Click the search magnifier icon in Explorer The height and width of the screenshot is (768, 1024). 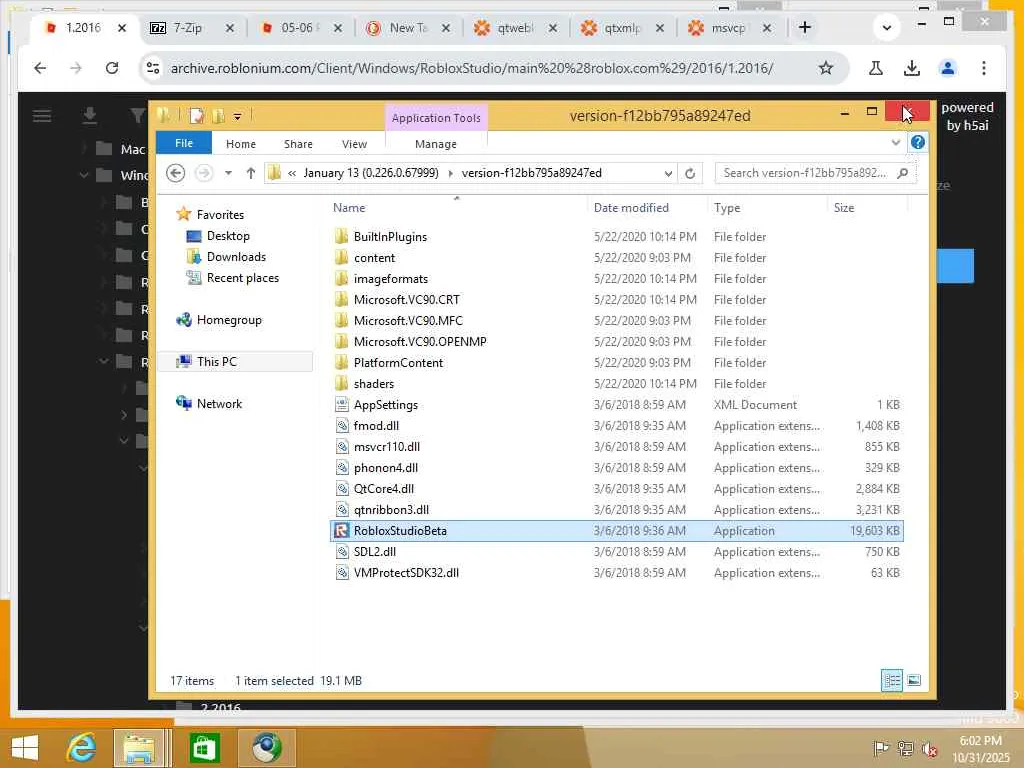[x=903, y=173]
